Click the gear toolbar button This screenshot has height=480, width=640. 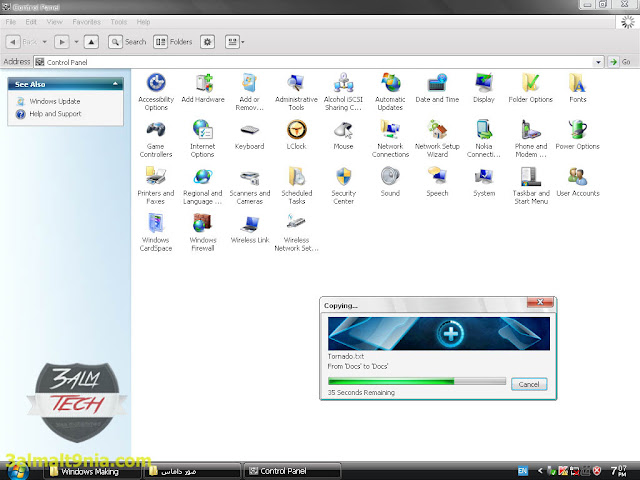coord(207,42)
